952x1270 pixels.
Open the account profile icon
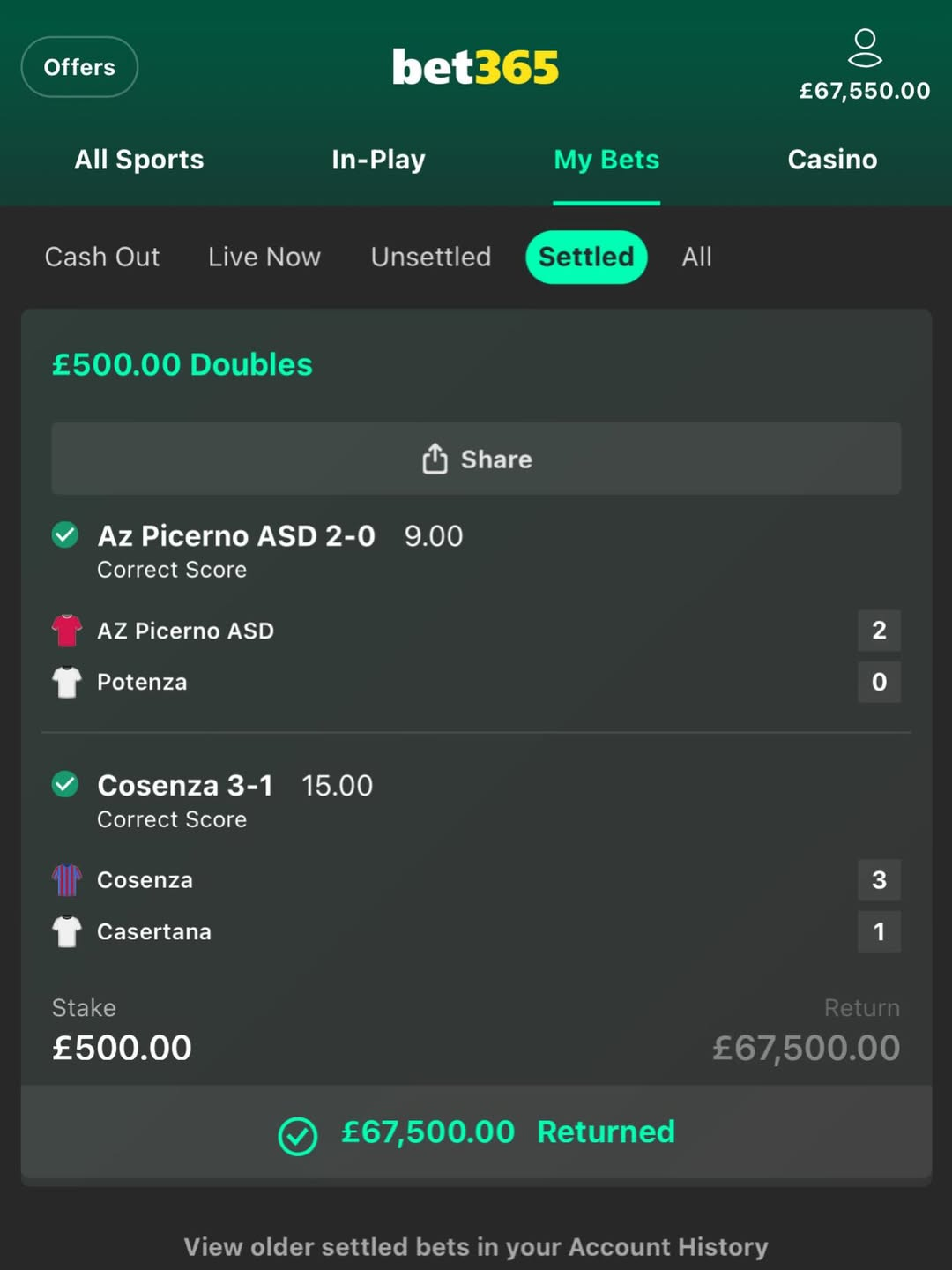864,48
